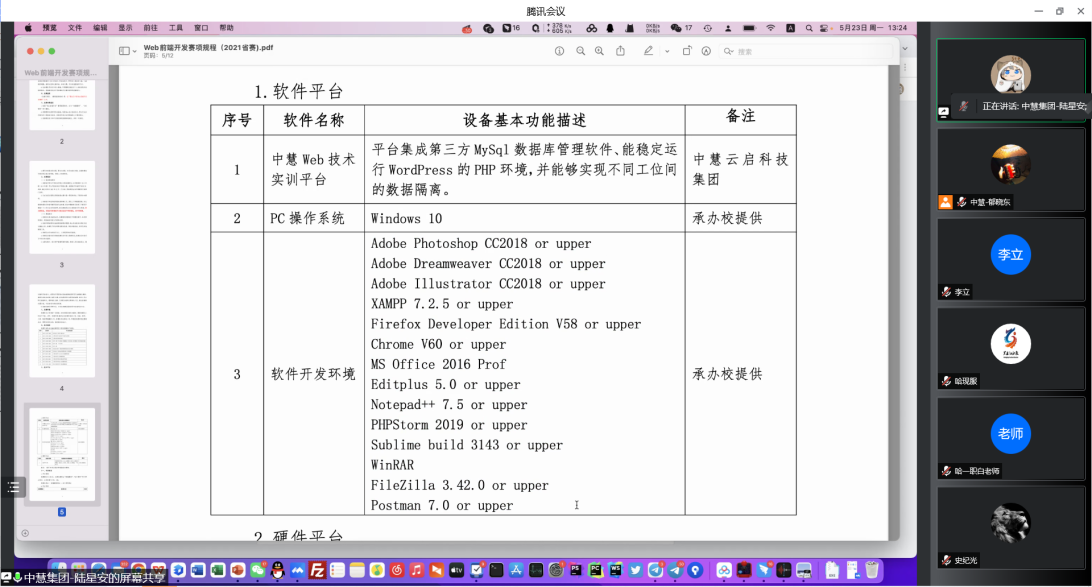Open the App Store in Dock
Viewport: 1092px width, 587px height.
coord(516,570)
